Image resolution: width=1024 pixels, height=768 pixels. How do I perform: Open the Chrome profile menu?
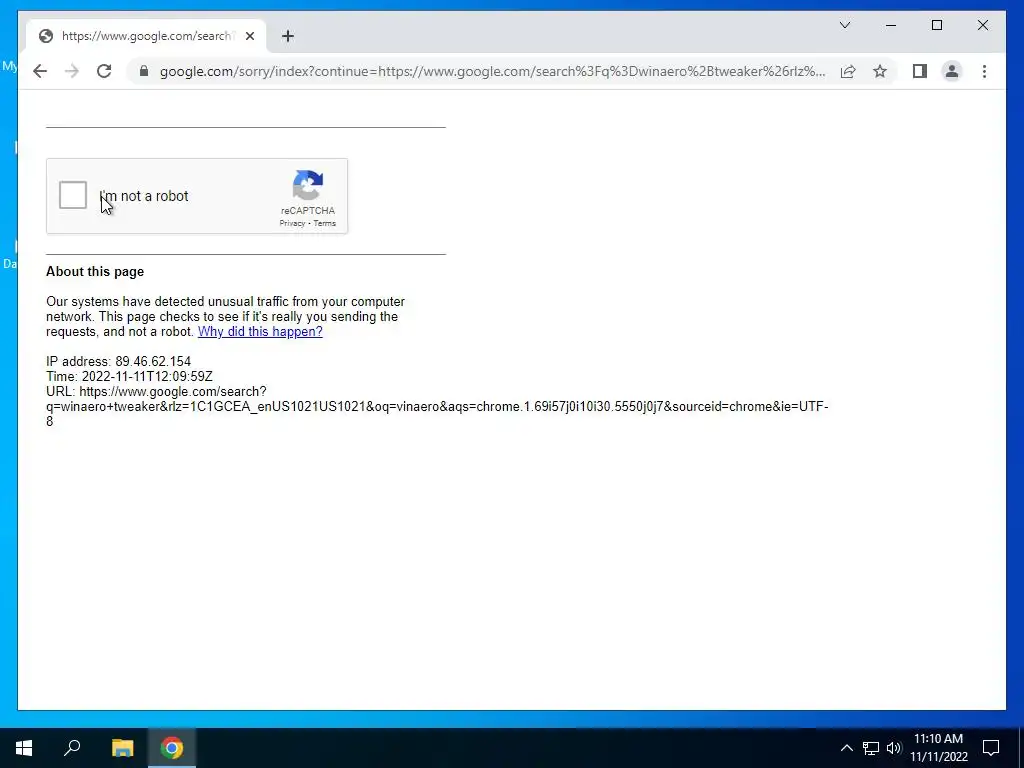point(952,71)
